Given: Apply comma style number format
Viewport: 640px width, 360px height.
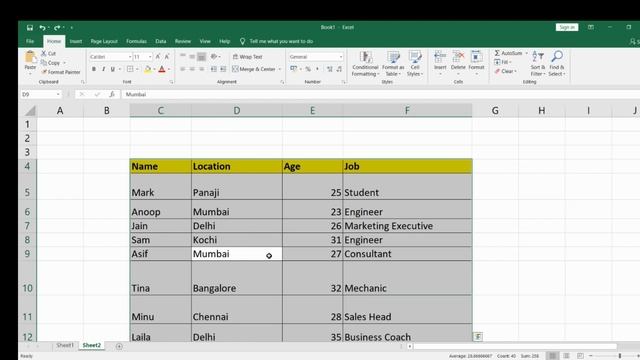Looking at the screenshot, I should pyautogui.click(x=317, y=69).
